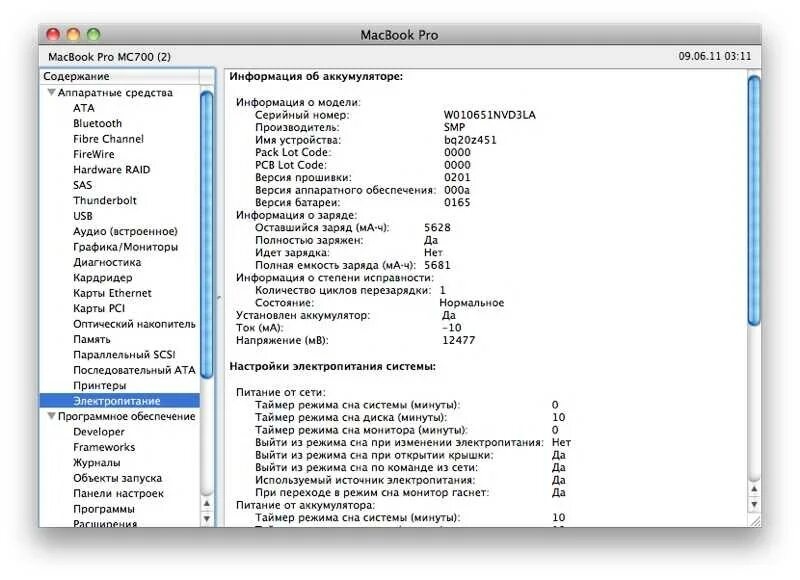Open Аудио (встроенное) section

pos(126,231)
